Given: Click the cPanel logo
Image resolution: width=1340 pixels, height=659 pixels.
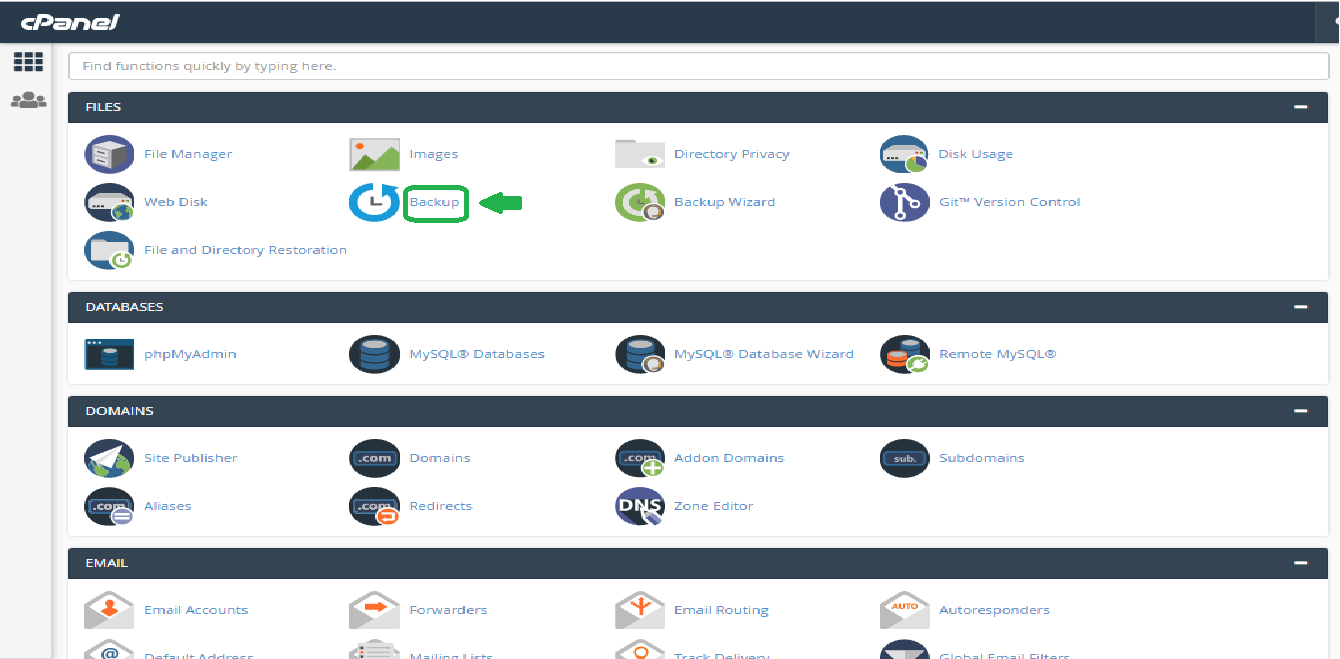Looking at the screenshot, I should pyautogui.click(x=70, y=22).
